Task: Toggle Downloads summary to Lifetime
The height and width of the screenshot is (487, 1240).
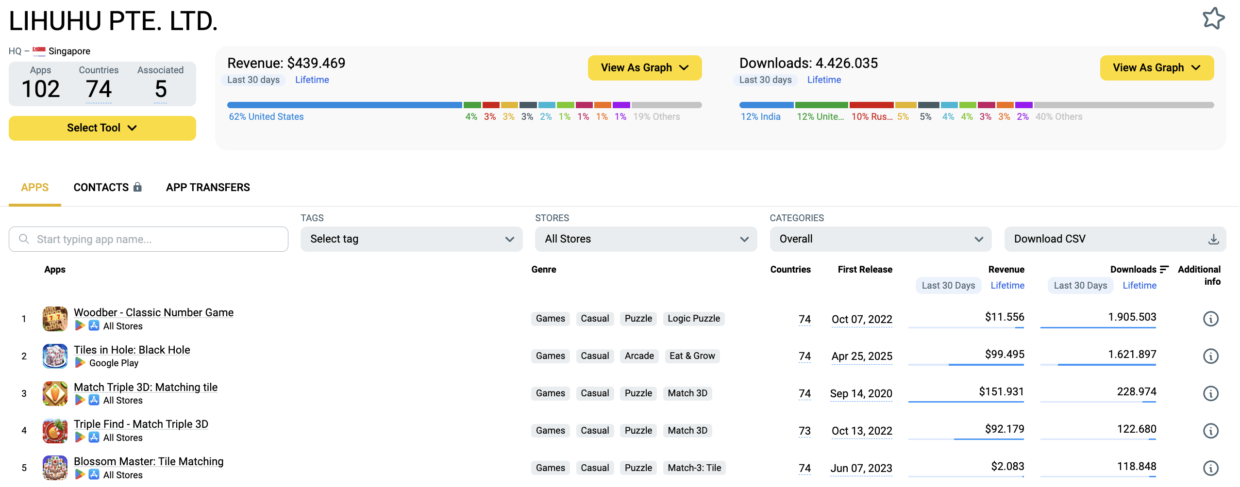Action: click(824, 80)
